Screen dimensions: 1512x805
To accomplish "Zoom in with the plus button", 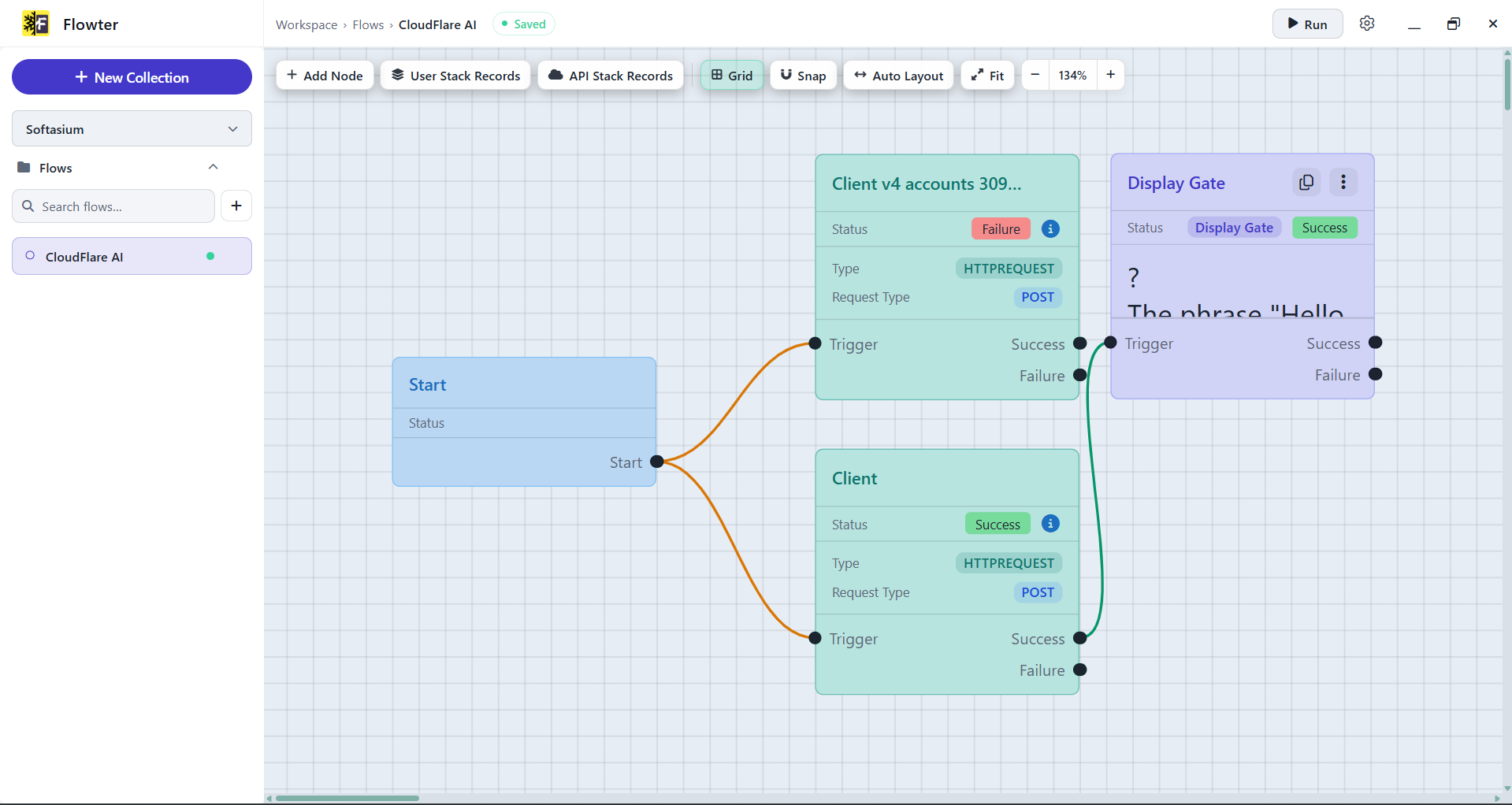I will (1110, 75).
